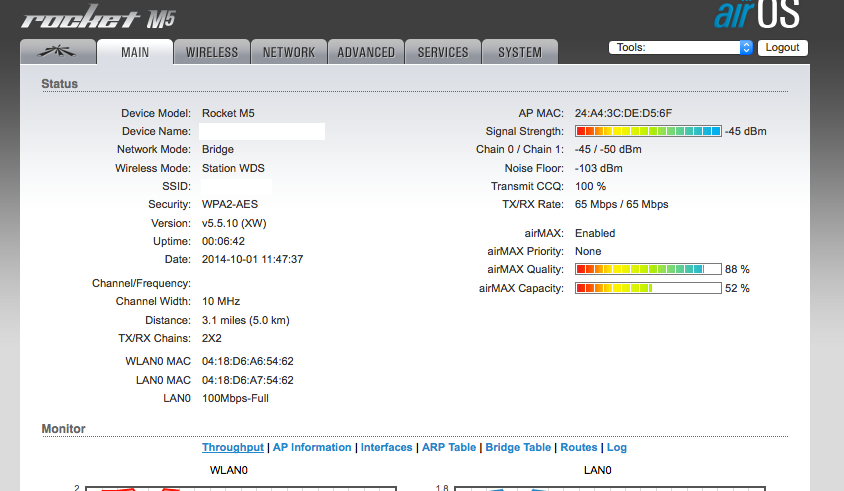Click the Signal Strength bar

pos(648,131)
